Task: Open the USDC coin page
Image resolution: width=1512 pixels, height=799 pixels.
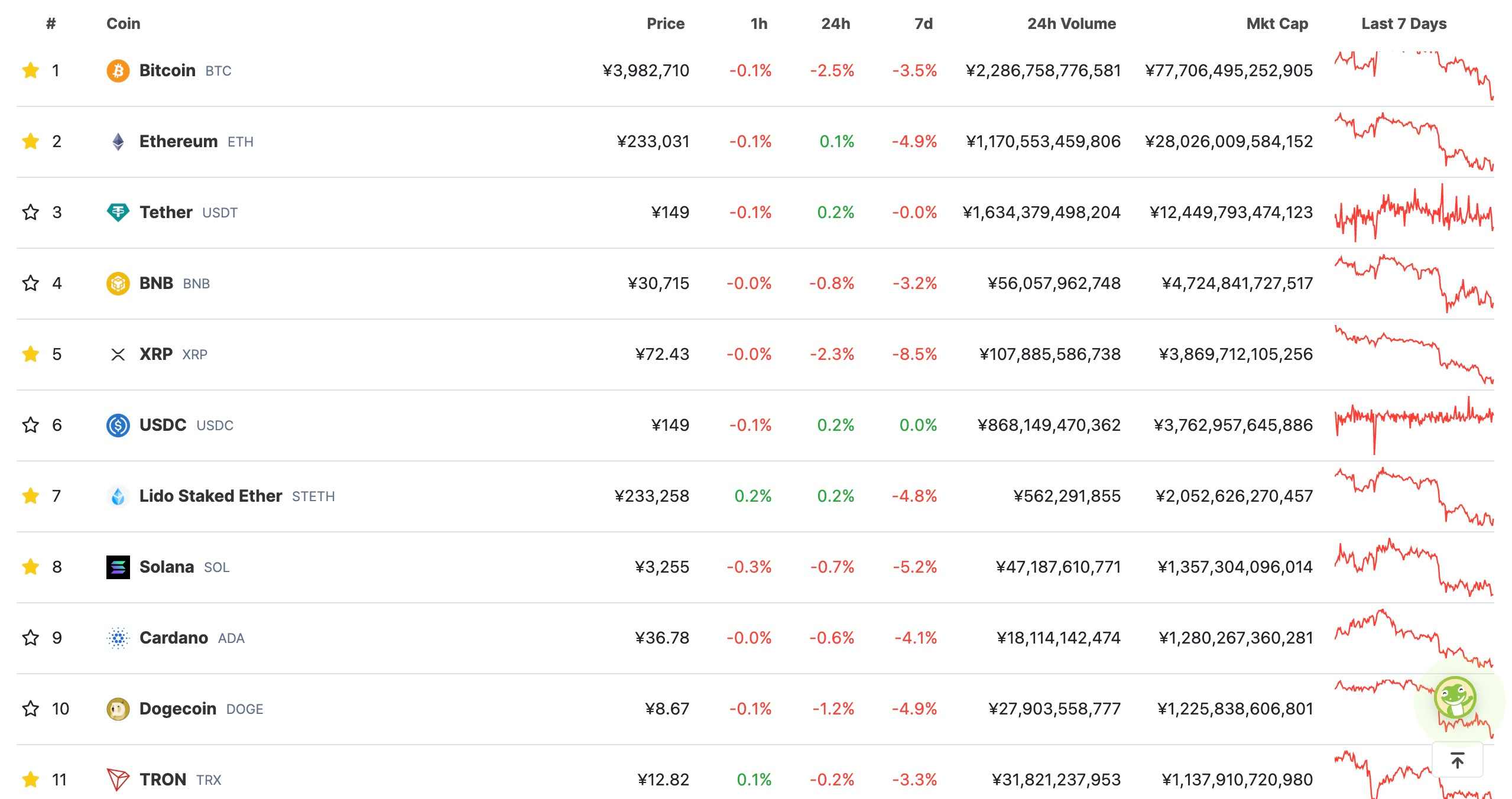Action: [163, 426]
